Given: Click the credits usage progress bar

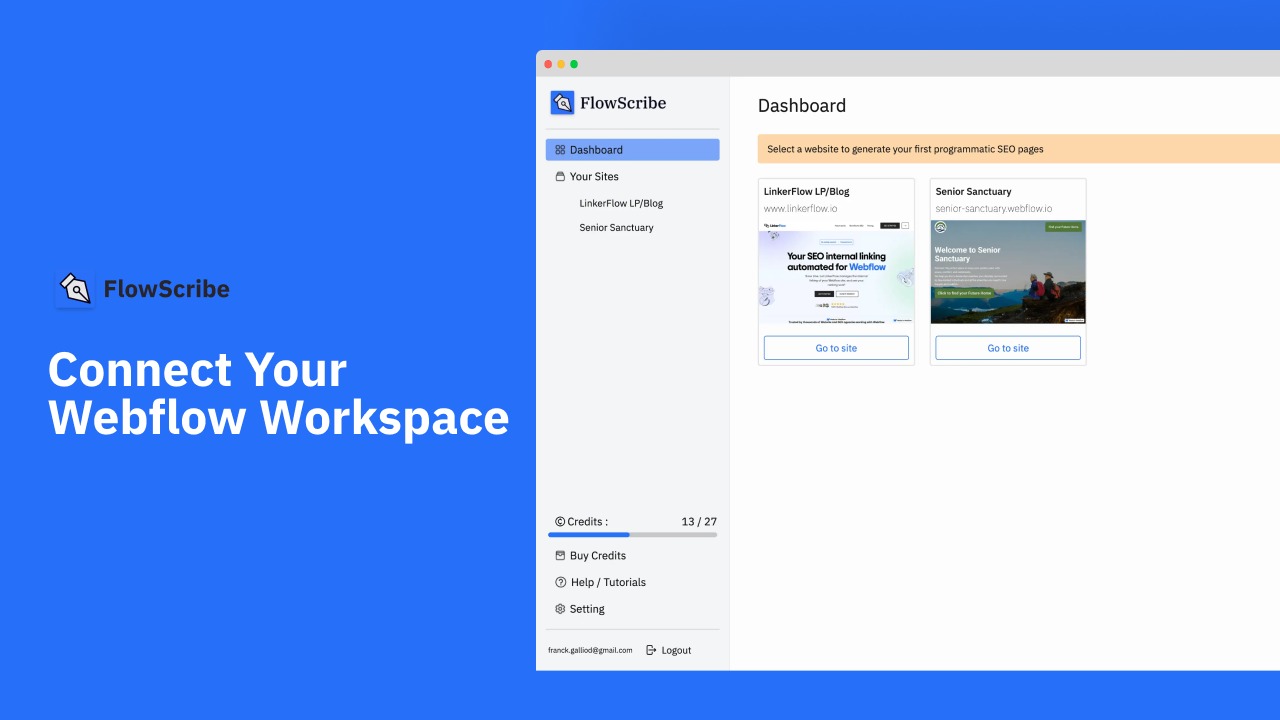Looking at the screenshot, I should click(632, 535).
